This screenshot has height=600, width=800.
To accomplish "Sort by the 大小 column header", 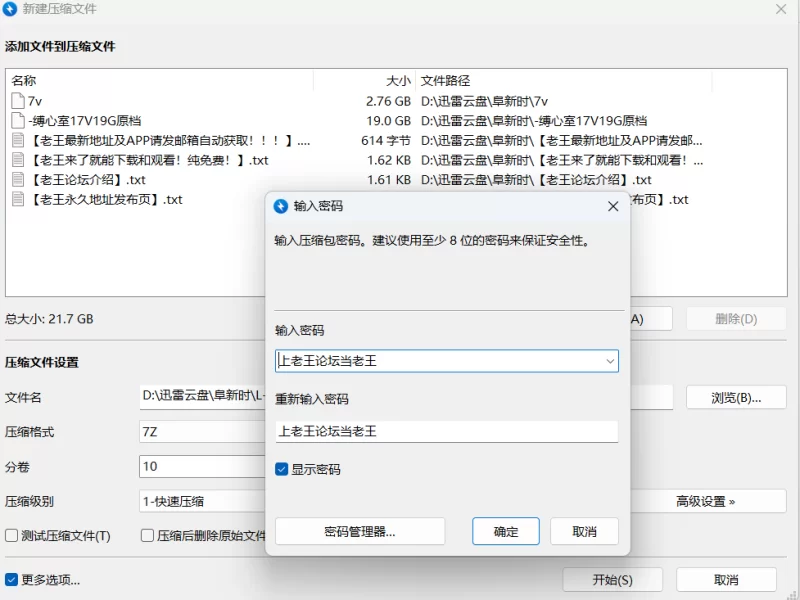I will click(364, 81).
